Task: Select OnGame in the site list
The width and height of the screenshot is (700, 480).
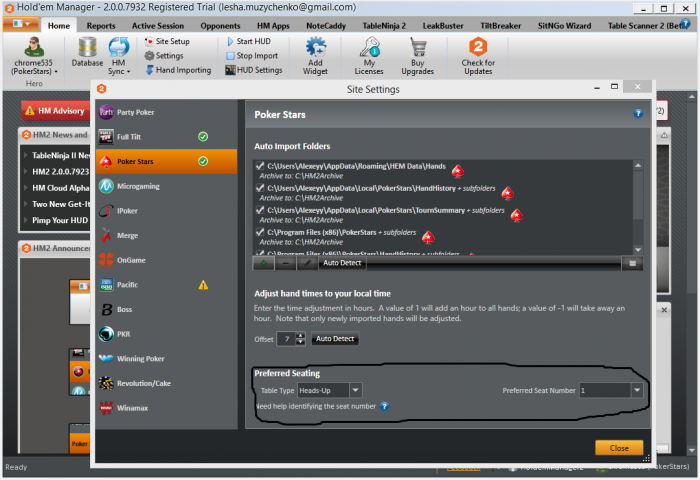Action: pyautogui.click(x=166, y=260)
